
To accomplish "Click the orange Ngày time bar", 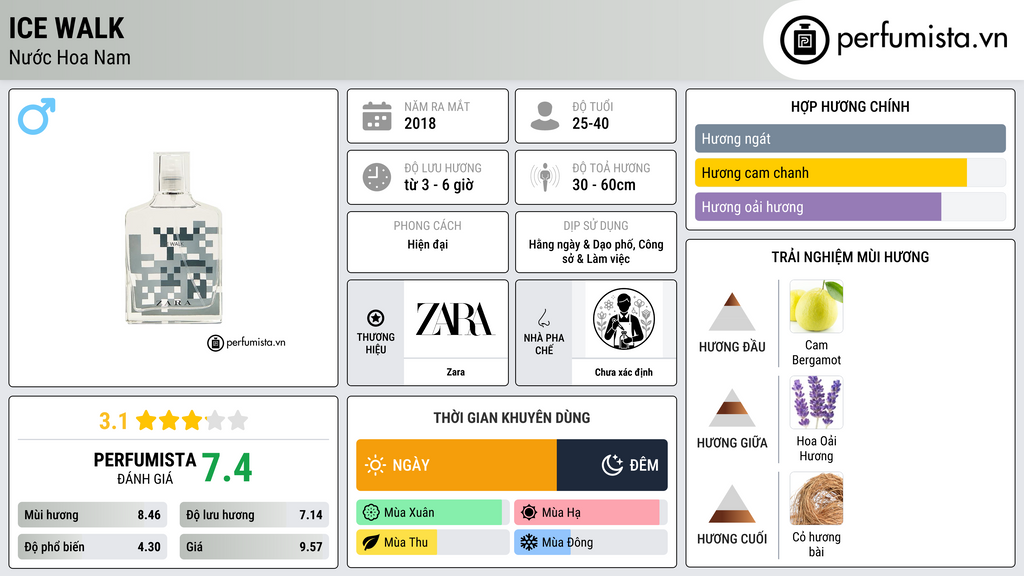I will [x=456, y=465].
